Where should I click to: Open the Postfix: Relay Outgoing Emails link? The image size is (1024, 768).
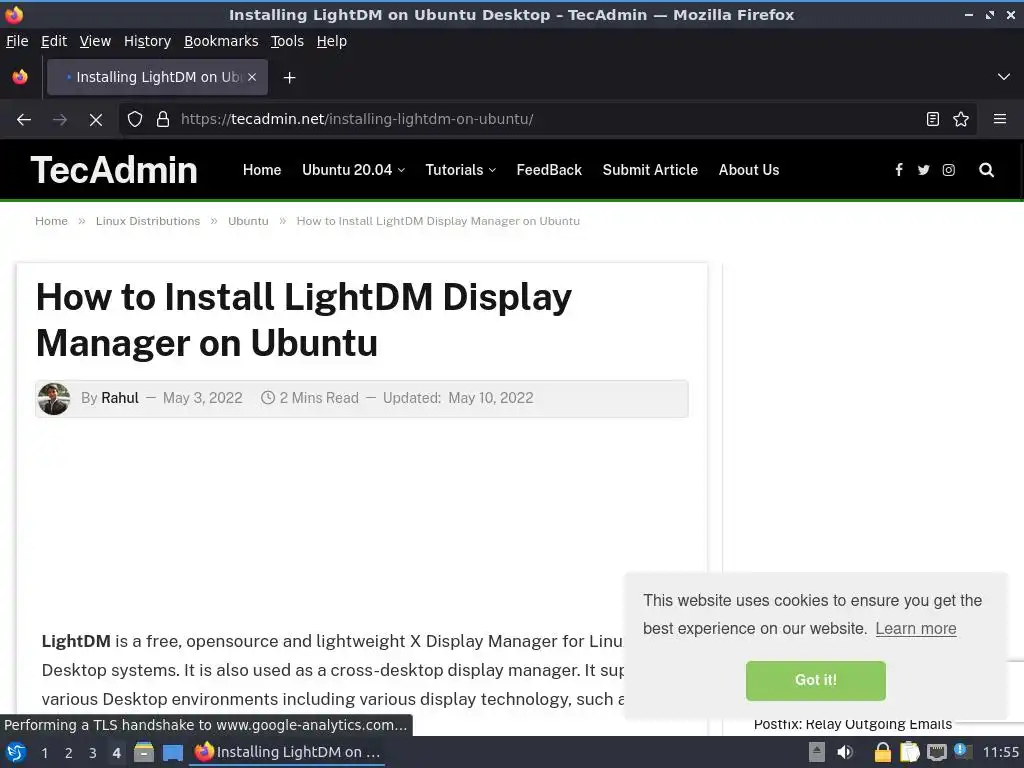[852, 724]
